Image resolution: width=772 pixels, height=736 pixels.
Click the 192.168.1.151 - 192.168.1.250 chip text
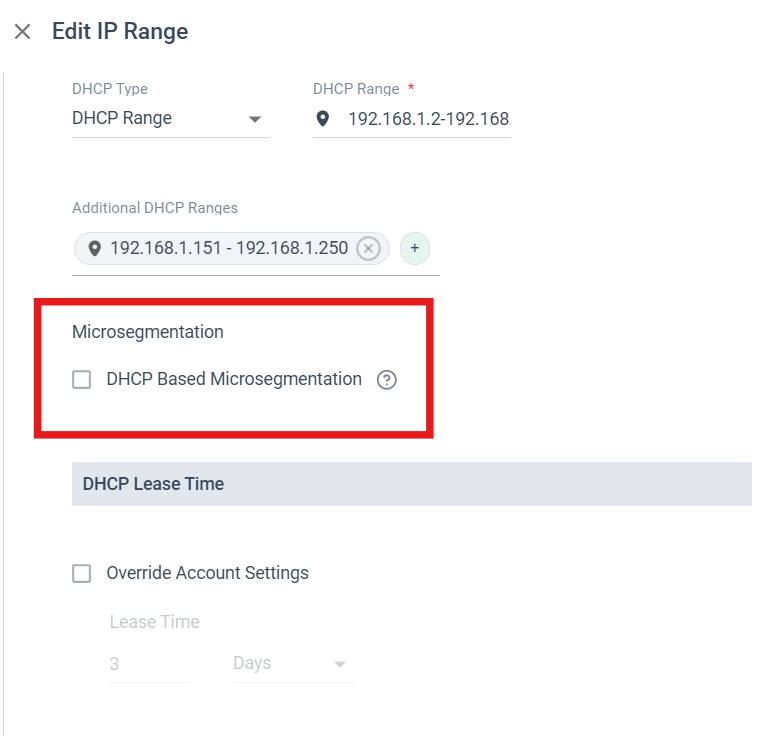pos(229,248)
